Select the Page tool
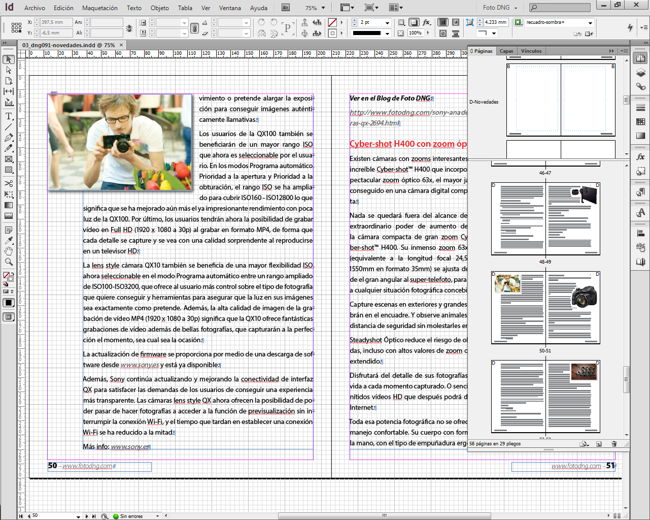This screenshot has height=520, width=650. point(8,81)
